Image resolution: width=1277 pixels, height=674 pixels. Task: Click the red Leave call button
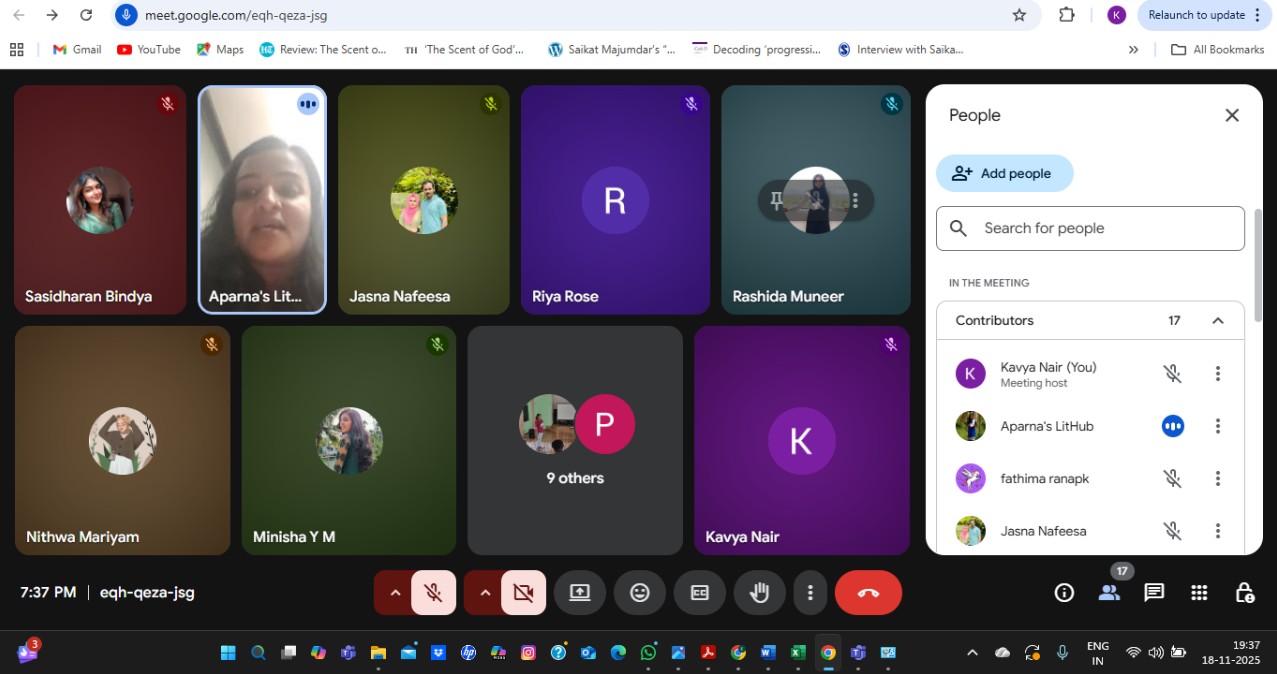tap(868, 592)
